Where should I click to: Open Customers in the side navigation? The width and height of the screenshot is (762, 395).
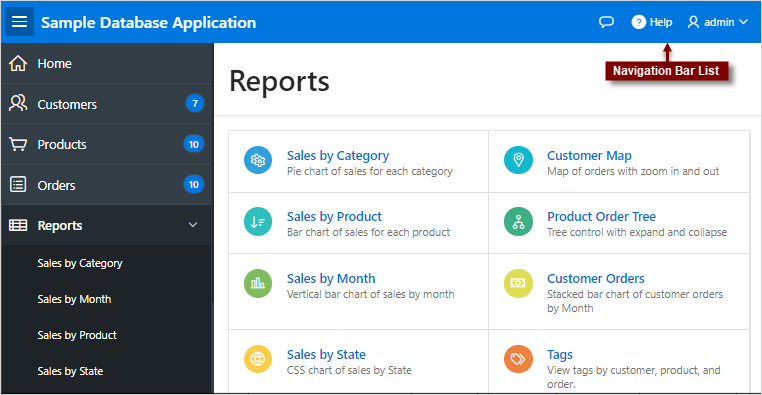tap(107, 103)
